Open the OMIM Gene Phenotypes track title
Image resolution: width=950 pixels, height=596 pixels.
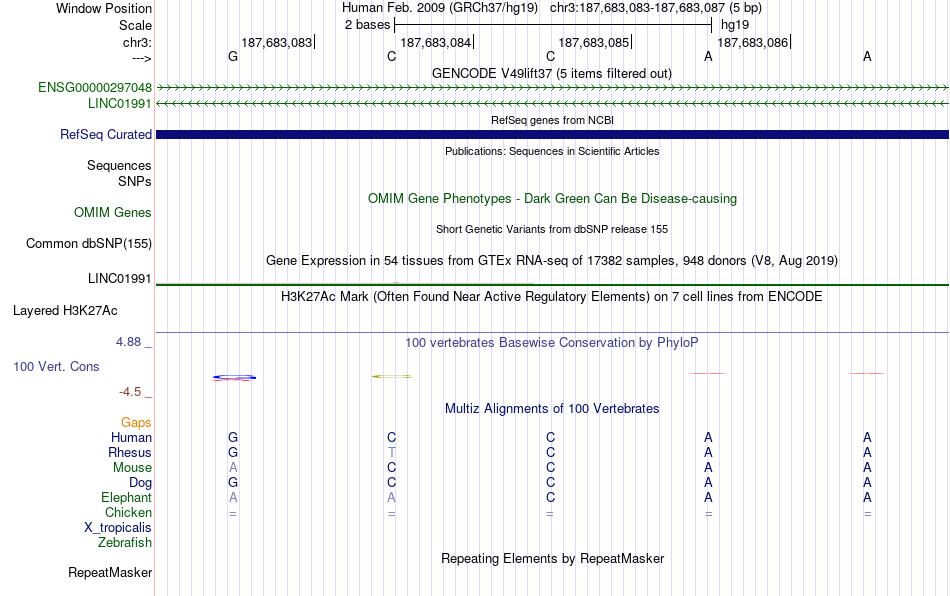552,199
